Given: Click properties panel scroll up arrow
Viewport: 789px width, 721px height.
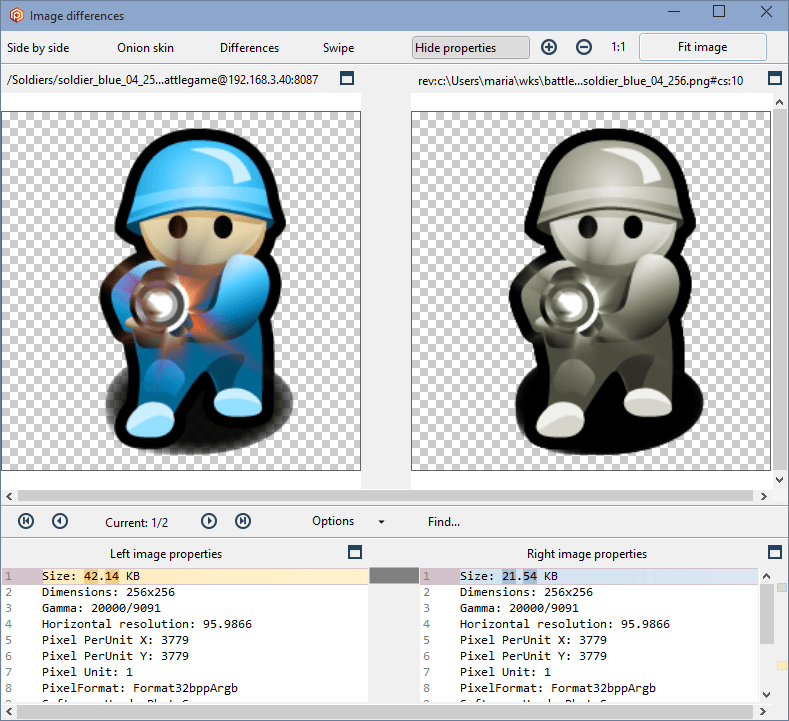Looking at the screenshot, I should (x=766, y=576).
